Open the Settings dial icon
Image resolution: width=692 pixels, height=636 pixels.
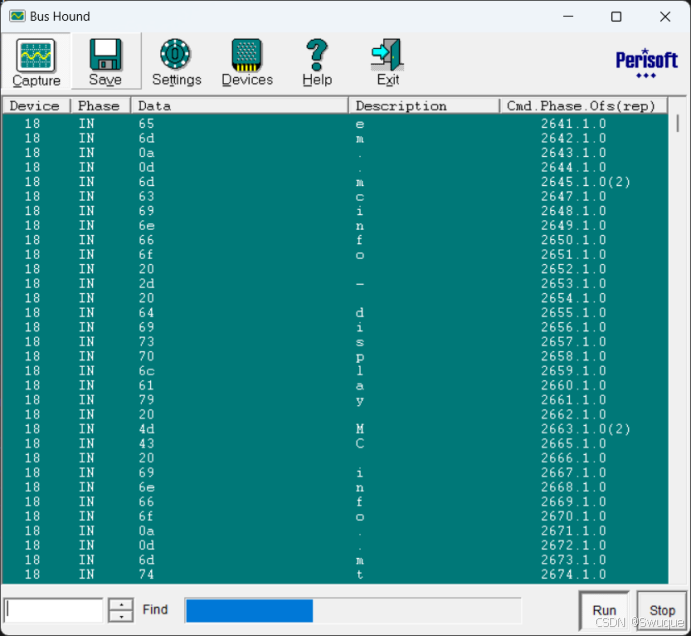[176, 54]
